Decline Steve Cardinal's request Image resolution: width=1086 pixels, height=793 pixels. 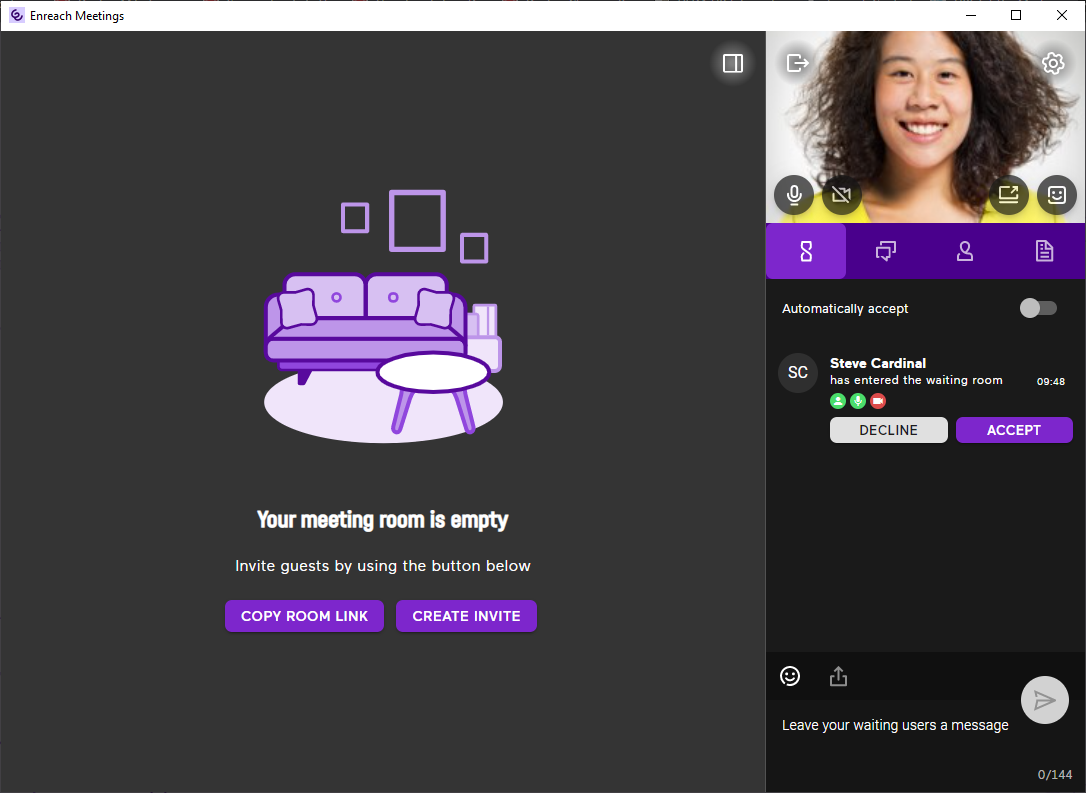[x=888, y=430]
